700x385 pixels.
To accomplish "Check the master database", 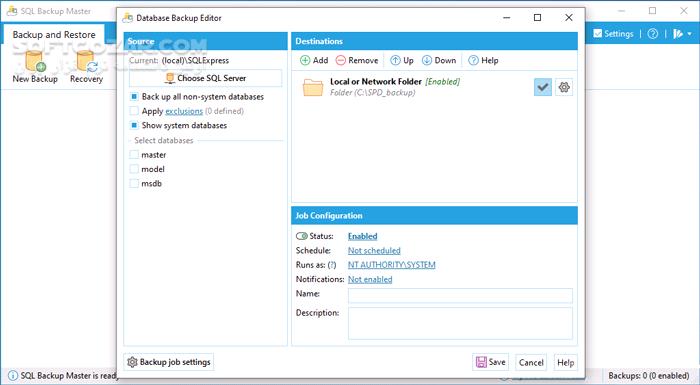I will pos(134,155).
